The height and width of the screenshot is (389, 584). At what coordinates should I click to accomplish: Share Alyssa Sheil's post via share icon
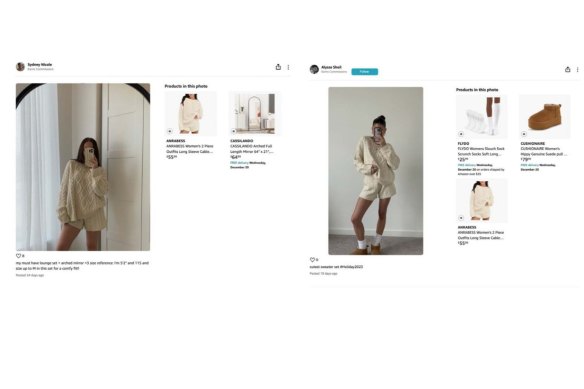pyautogui.click(x=568, y=69)
